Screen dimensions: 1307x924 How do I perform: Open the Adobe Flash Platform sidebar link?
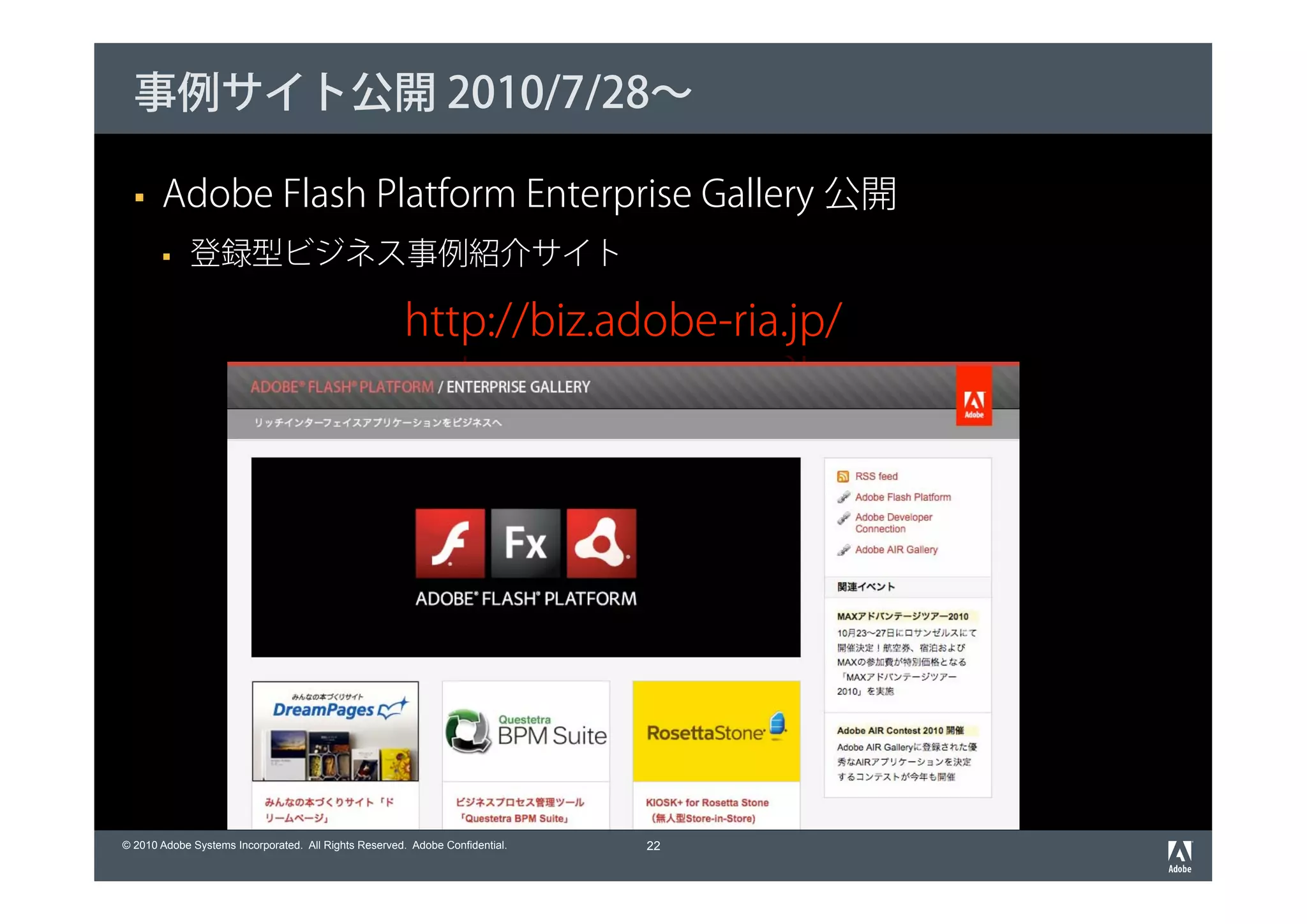(903, 497)
